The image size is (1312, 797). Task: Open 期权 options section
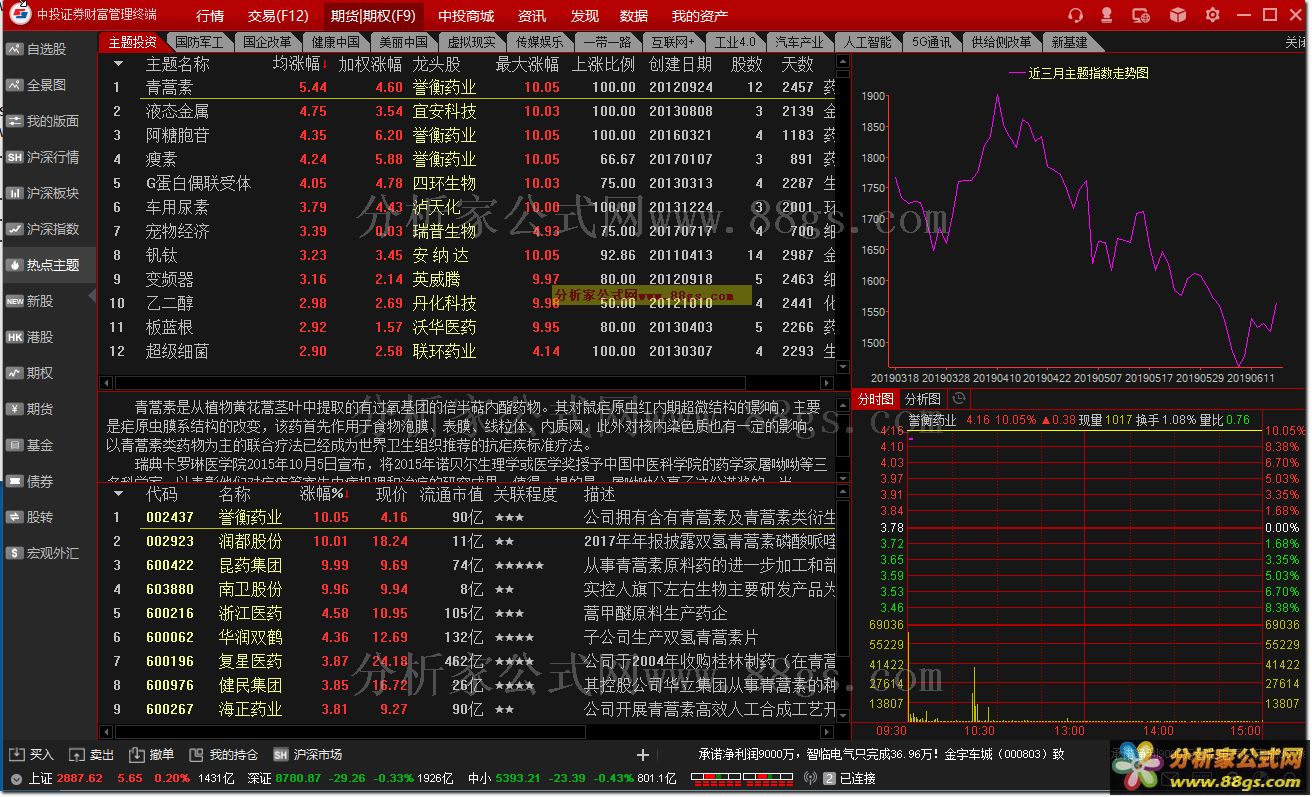point(48,373)
